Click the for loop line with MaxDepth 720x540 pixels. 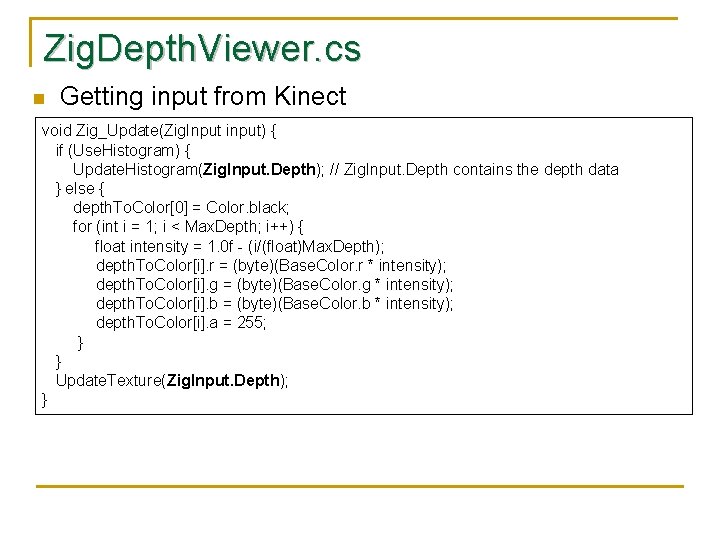(188, 227)
